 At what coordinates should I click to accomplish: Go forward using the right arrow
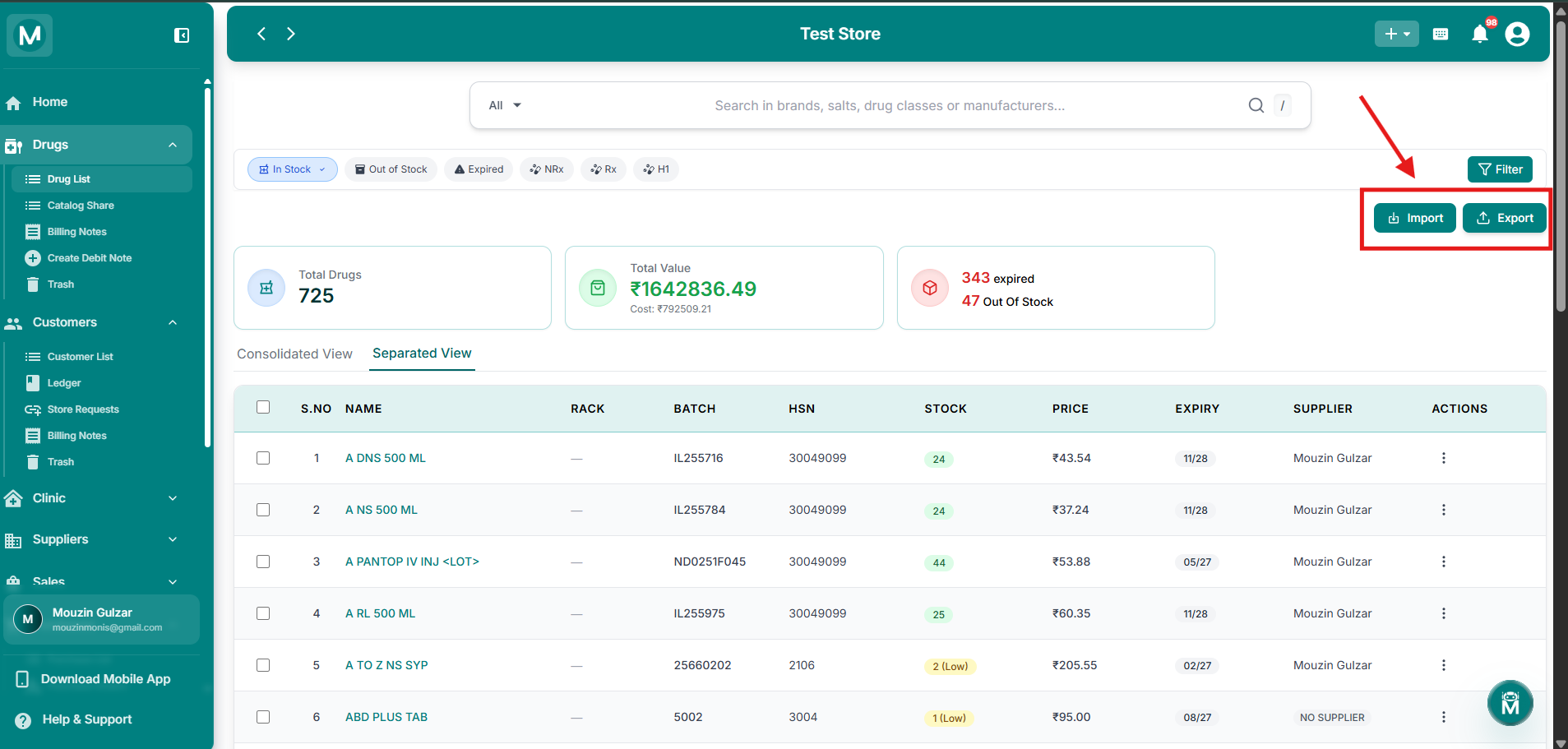[291, 34]
